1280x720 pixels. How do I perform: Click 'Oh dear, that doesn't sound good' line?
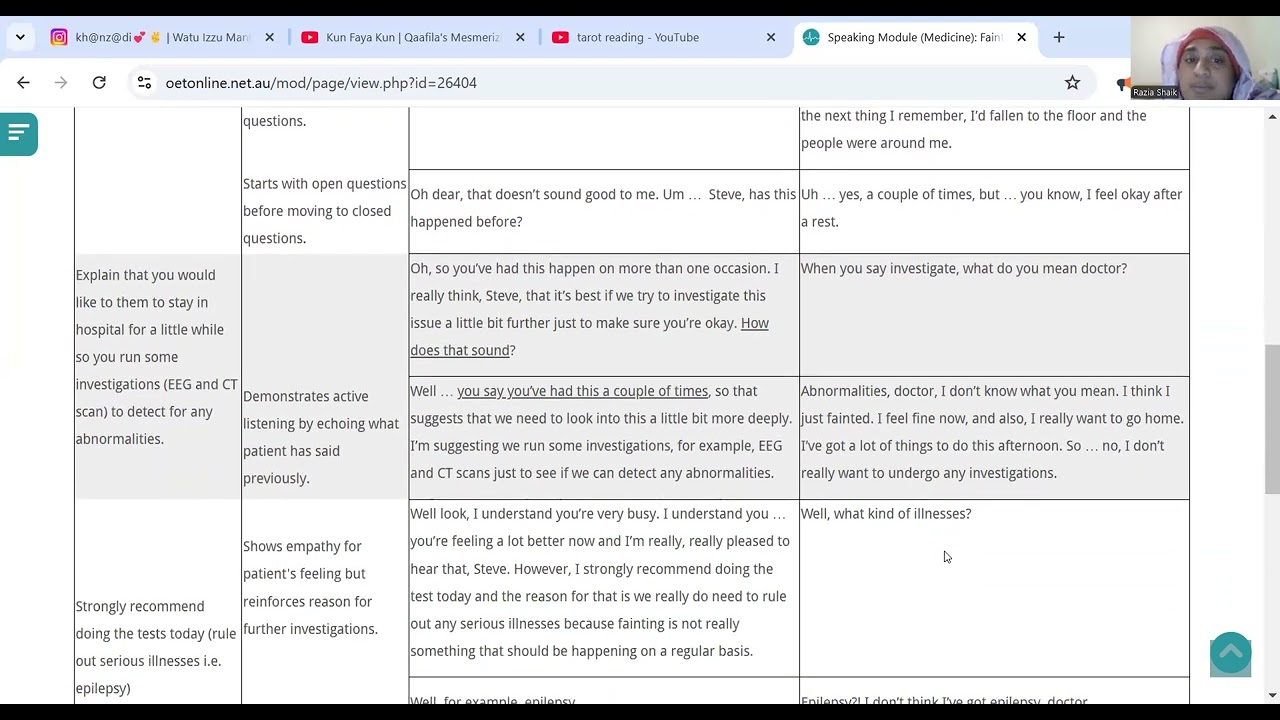click(x=603, y=208)
